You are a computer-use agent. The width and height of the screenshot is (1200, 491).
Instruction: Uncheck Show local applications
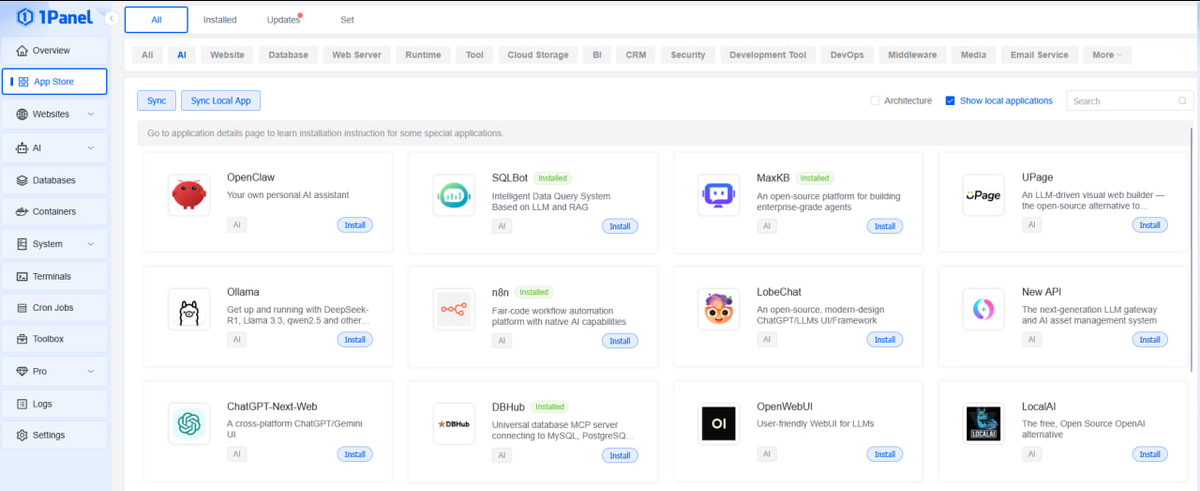950,101
